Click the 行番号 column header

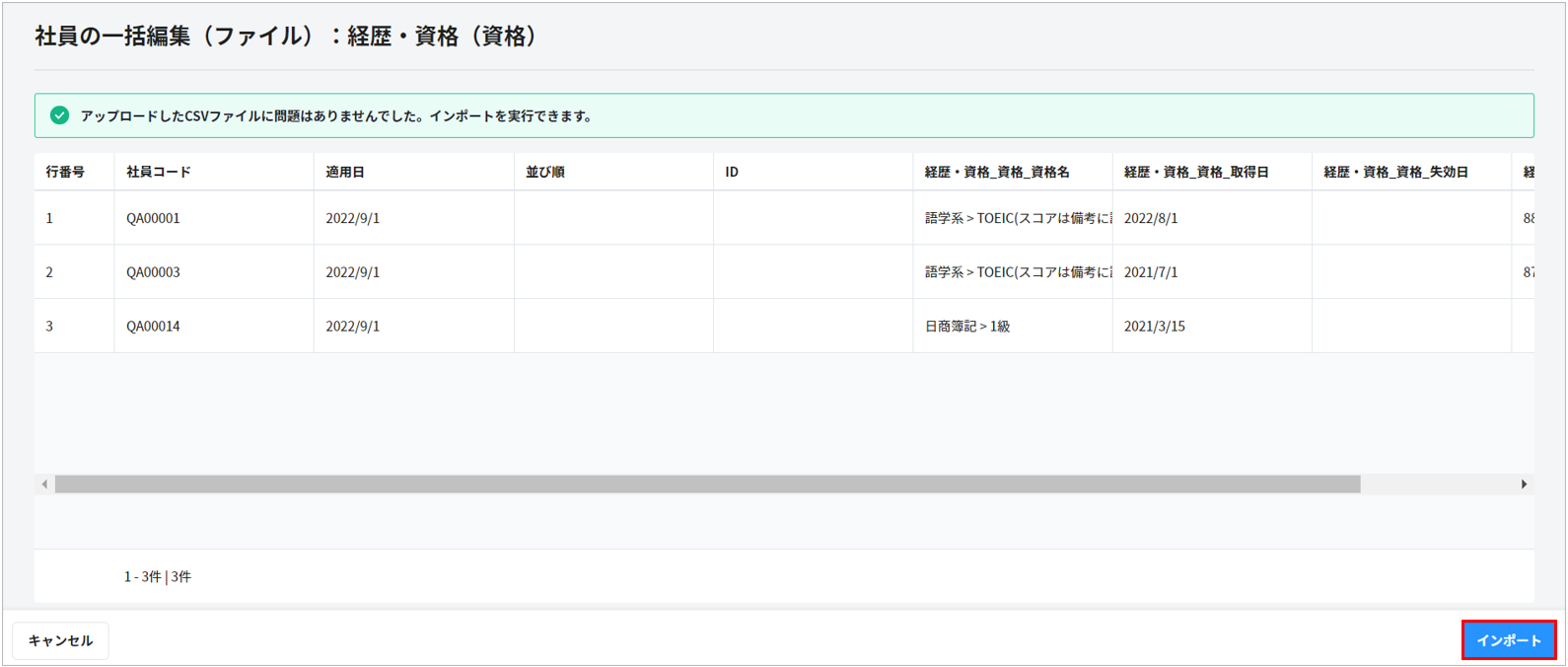point(65,172)
